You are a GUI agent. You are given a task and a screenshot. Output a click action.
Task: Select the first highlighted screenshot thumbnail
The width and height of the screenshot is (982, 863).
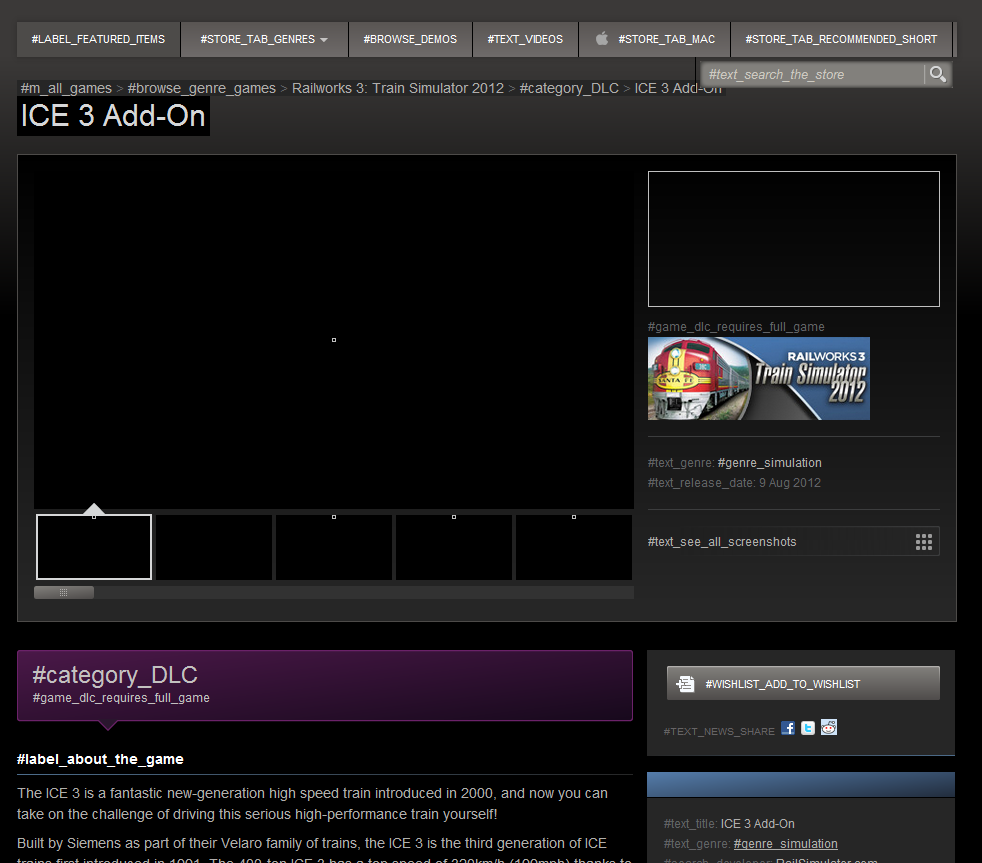click(x=94, y=547)
